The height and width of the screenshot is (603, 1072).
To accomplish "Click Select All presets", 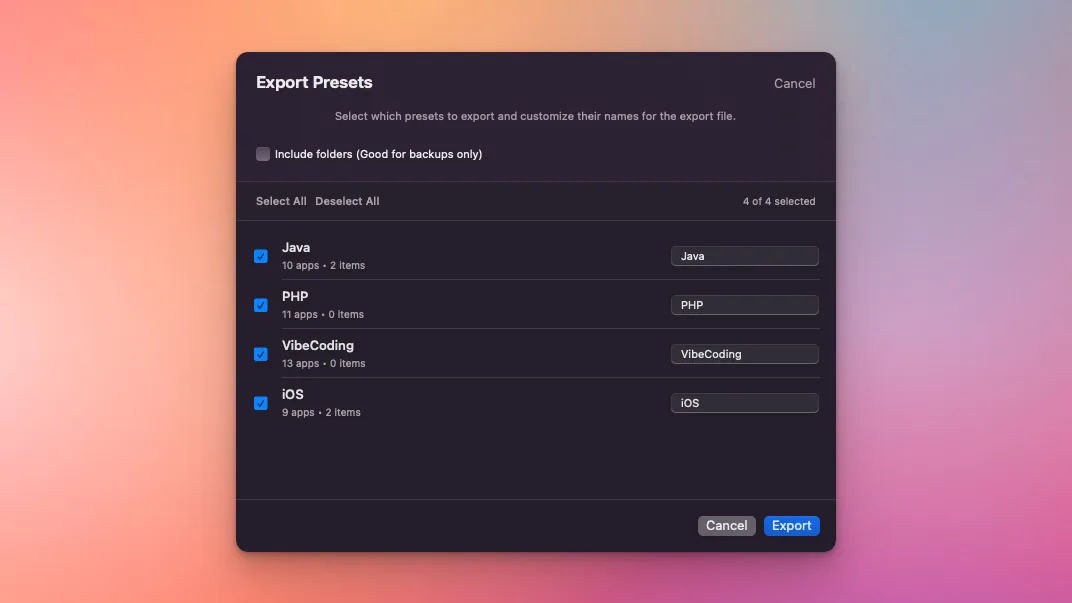I will pos(281,201).
